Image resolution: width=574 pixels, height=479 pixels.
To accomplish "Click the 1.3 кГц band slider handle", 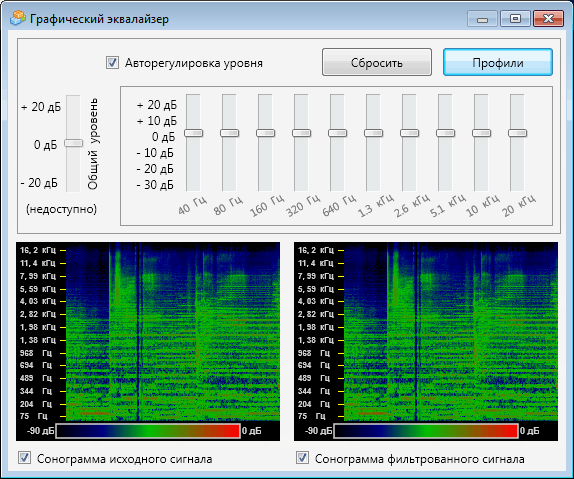I will pos(373,133).
